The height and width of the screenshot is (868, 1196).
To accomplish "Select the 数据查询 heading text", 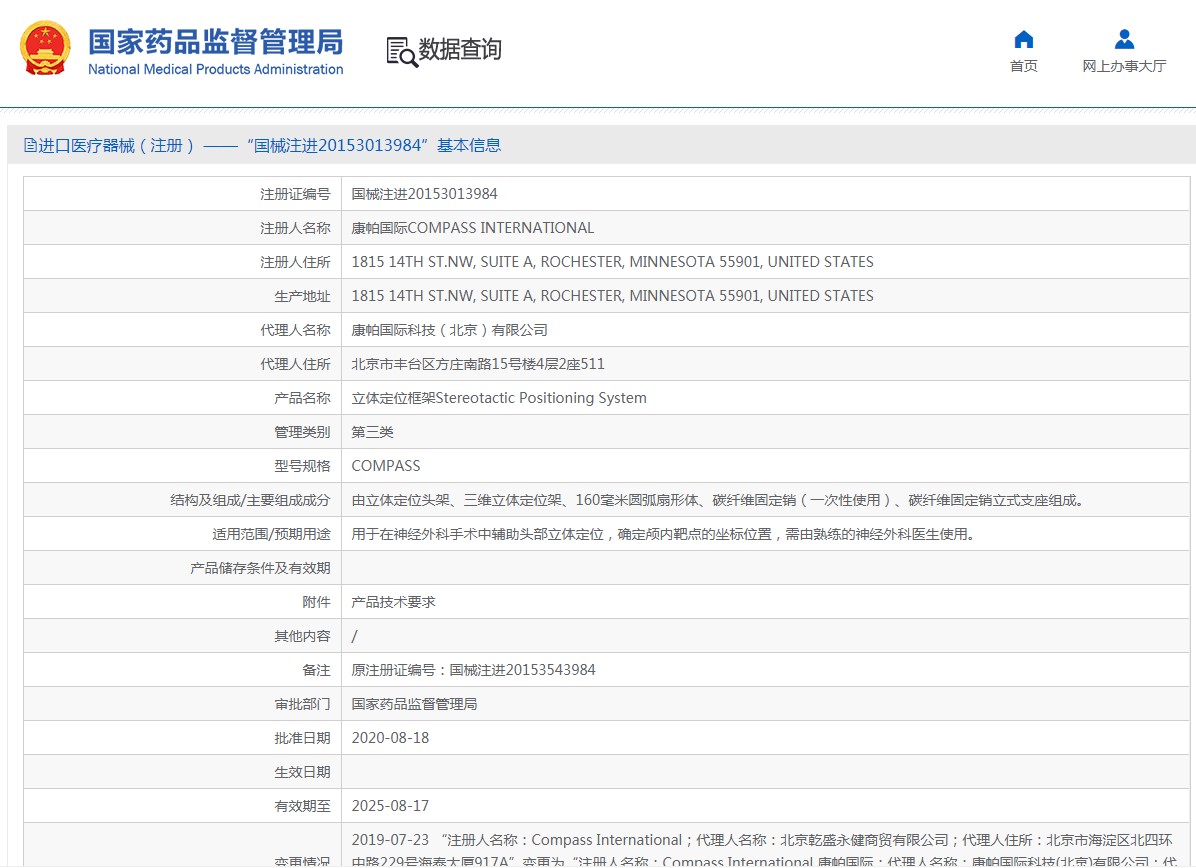I will pyautogui.click(x=460, y=50).
